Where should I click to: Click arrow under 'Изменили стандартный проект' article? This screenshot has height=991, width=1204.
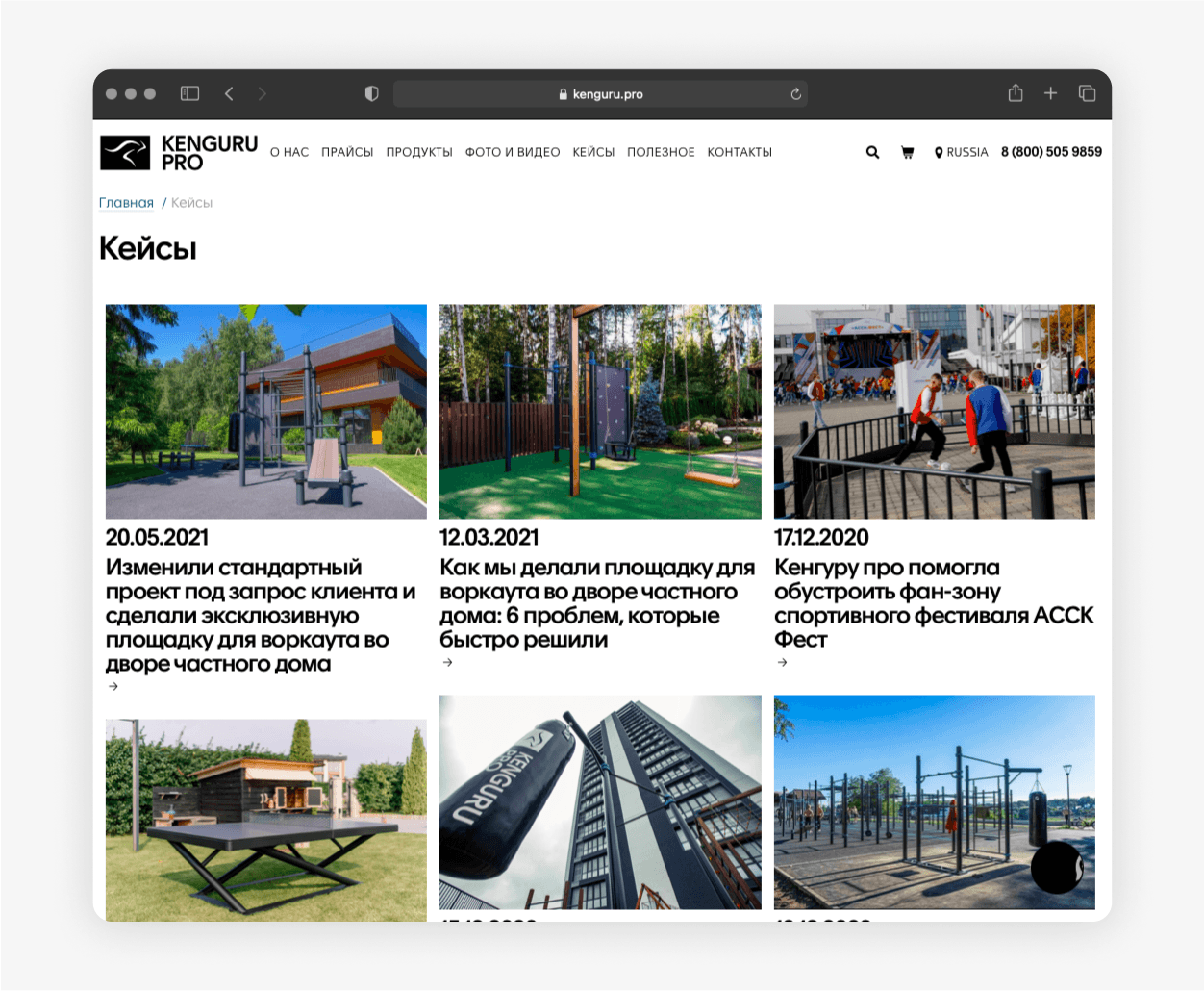(x=113, y=686)
